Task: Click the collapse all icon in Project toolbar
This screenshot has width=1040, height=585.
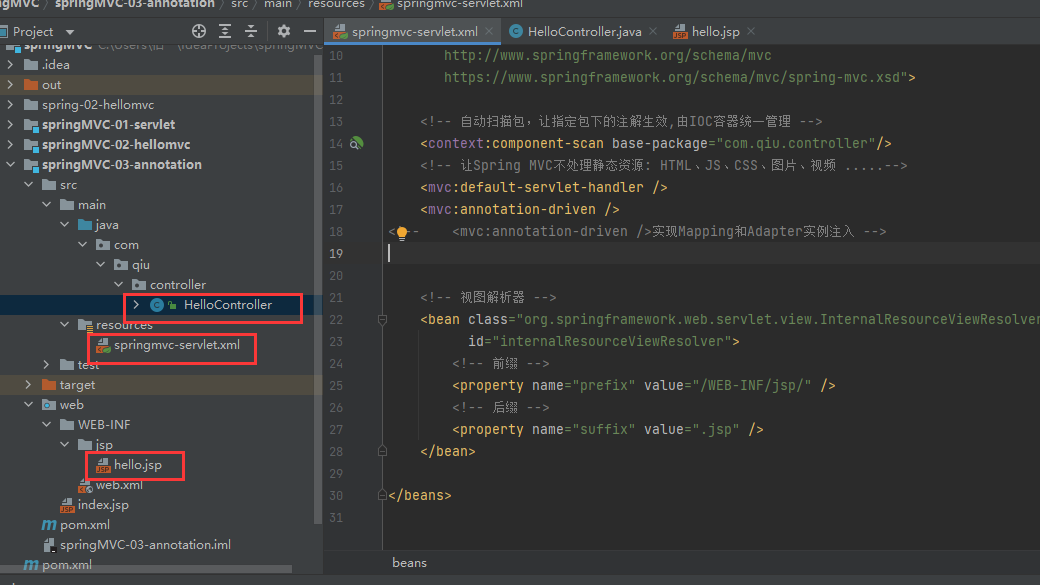Action: click(x=251, y=31)
